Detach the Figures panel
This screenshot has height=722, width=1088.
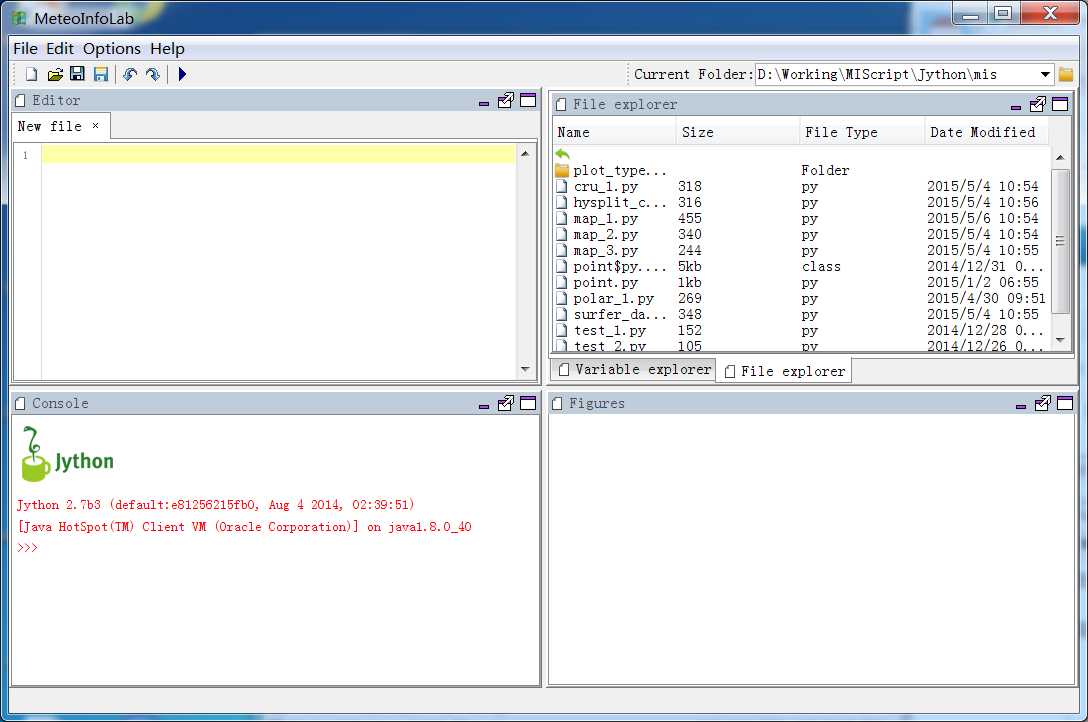tap(1043, 403)
